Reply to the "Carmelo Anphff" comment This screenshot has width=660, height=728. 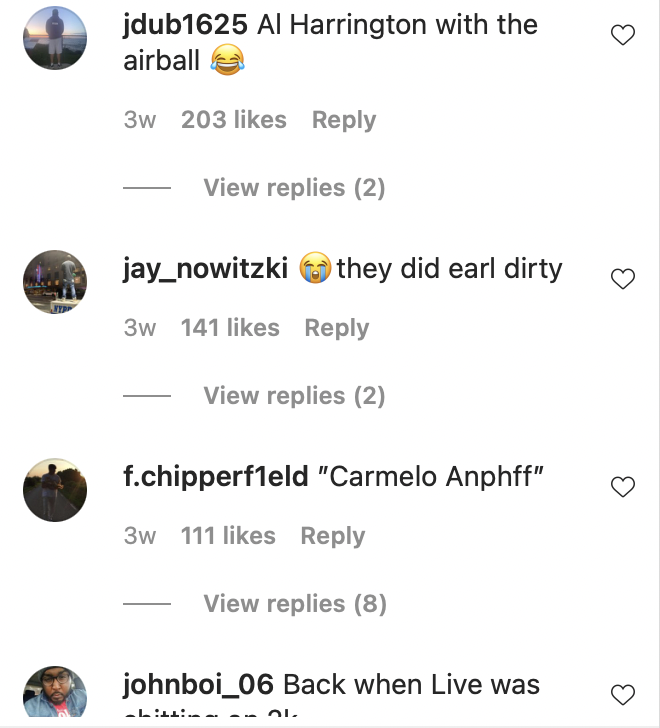(333, 536)
